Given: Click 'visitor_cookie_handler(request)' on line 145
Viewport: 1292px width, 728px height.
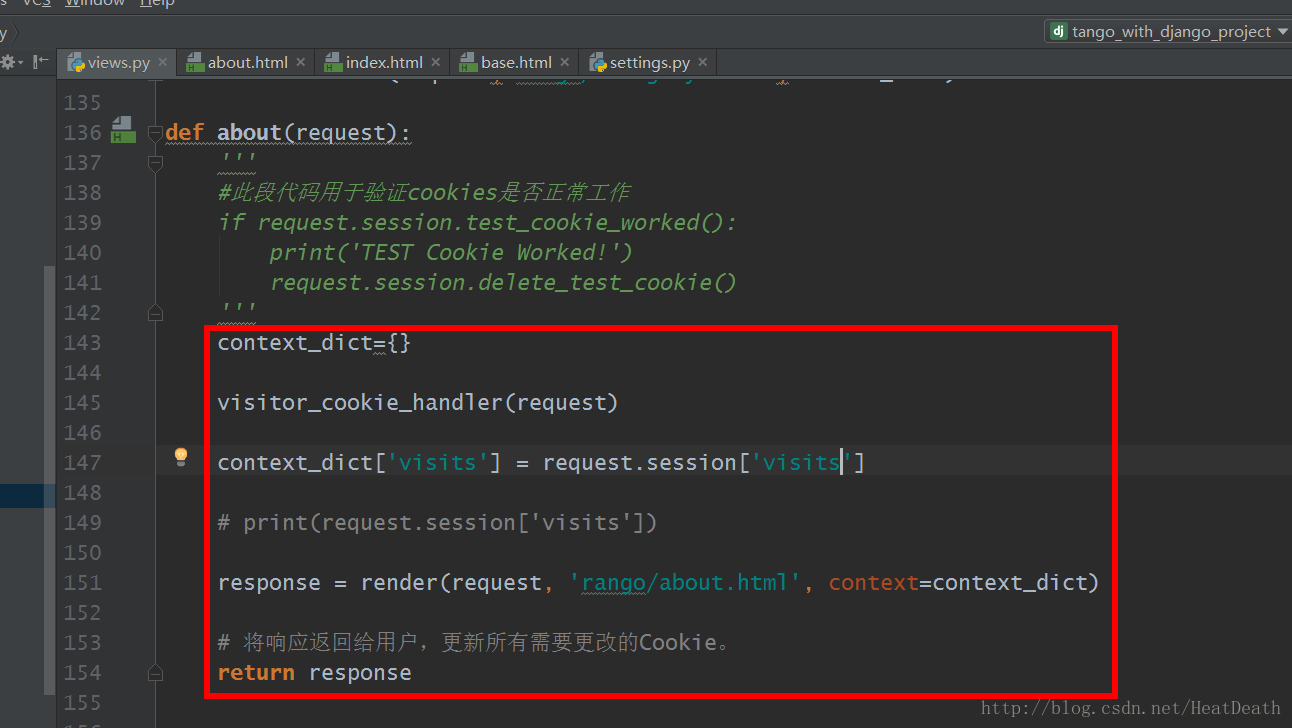Looking at the screenshot, I should click(418, 402).
